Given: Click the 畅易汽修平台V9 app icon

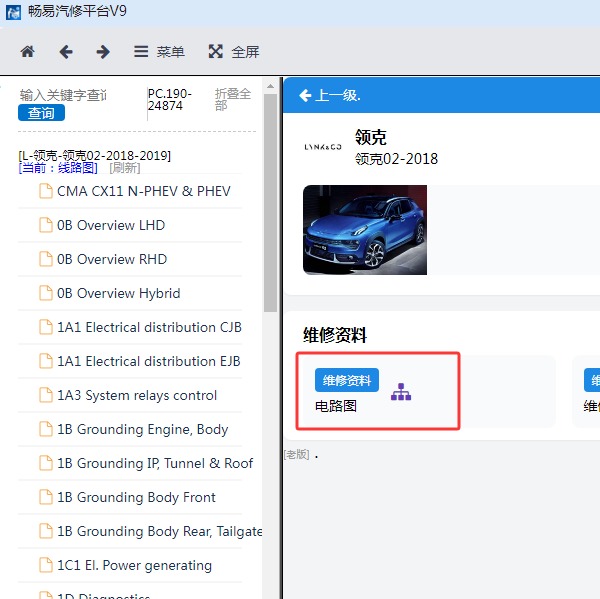Looking at the screenshot, I should 13,12.
